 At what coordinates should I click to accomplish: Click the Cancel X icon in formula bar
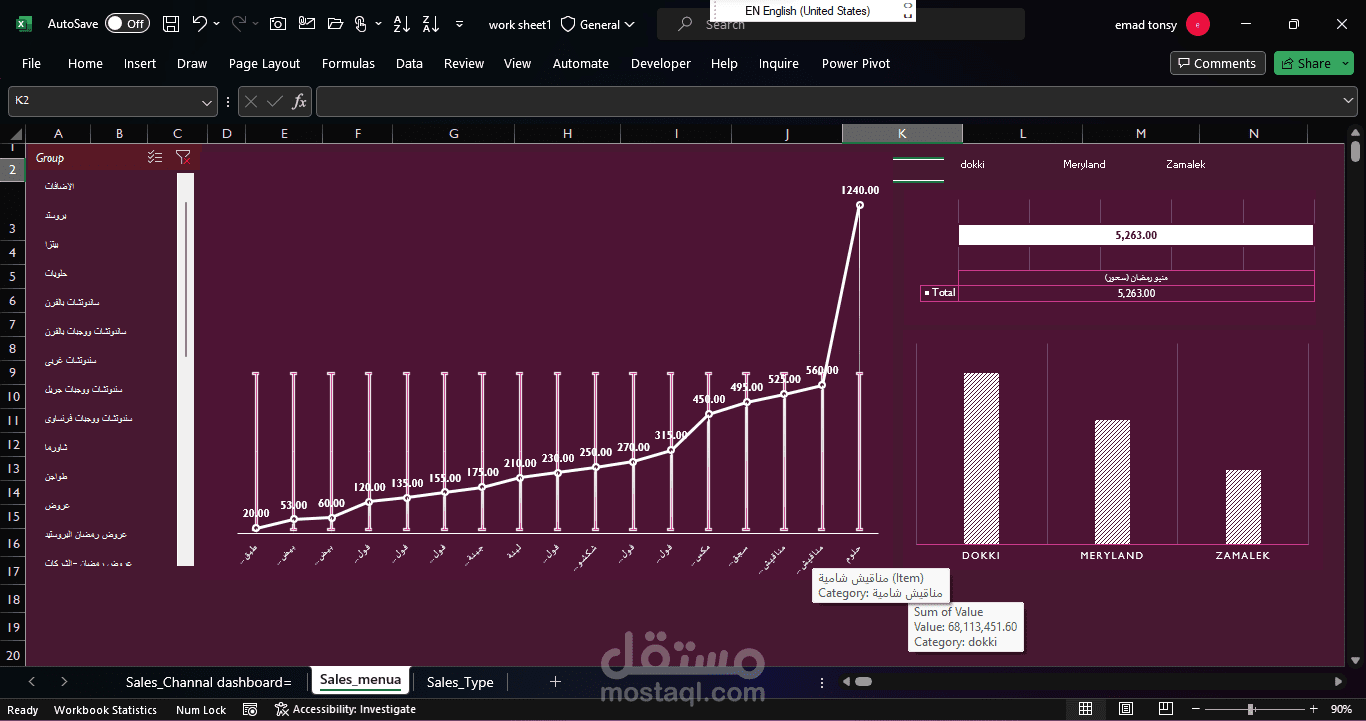(251, 101)
